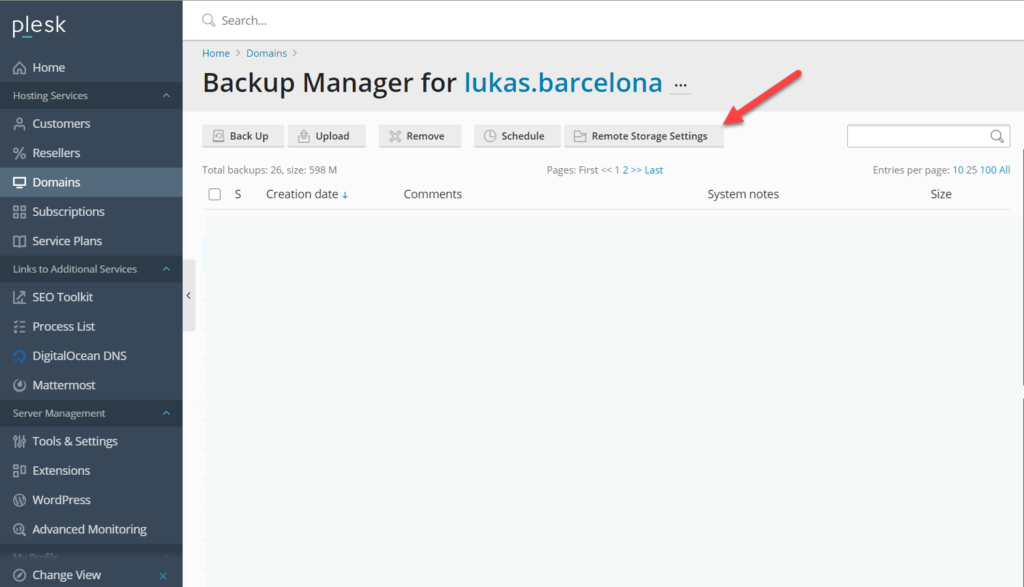
Task: Open Remote Storage Settings
Action: pos(643,136)
